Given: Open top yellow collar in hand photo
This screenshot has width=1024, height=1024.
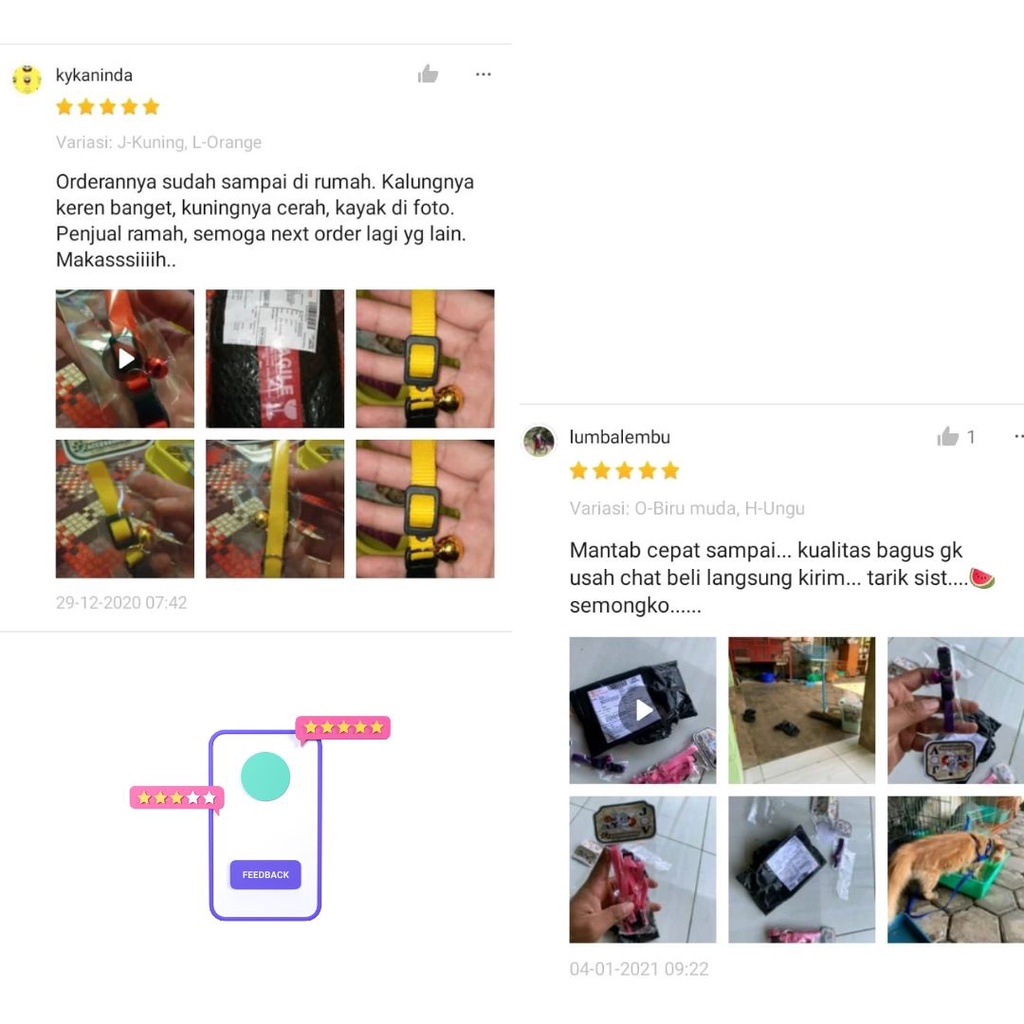Looking at the screenshot, I should [x=425, y=359].
